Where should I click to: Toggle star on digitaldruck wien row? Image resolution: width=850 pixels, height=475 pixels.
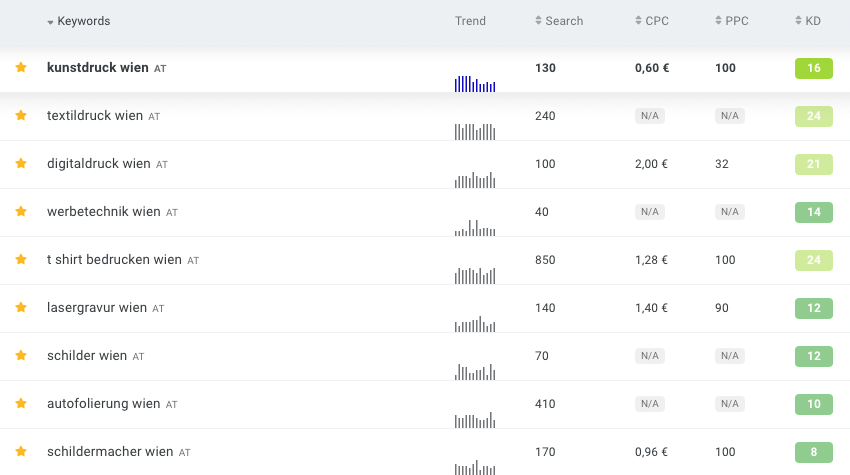pos(20,164)
